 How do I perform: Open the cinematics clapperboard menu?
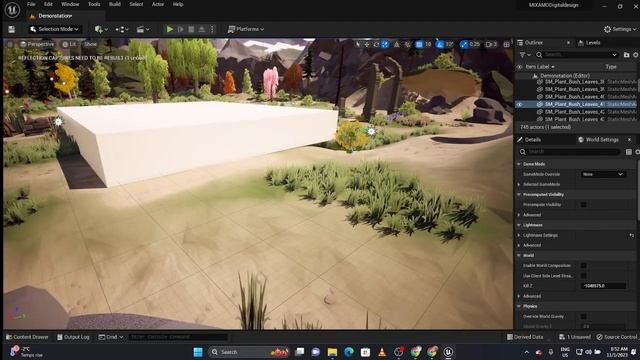pyautogui.click(x=143, y=29)
